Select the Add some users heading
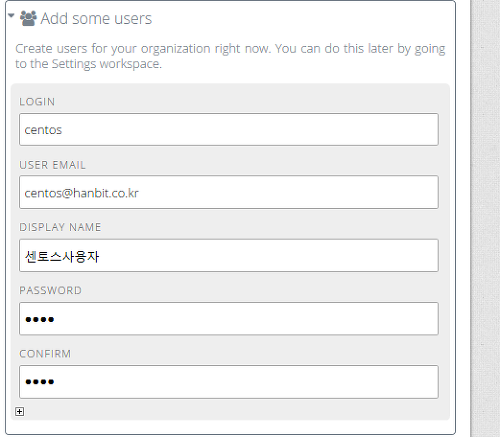 [96, 19]
